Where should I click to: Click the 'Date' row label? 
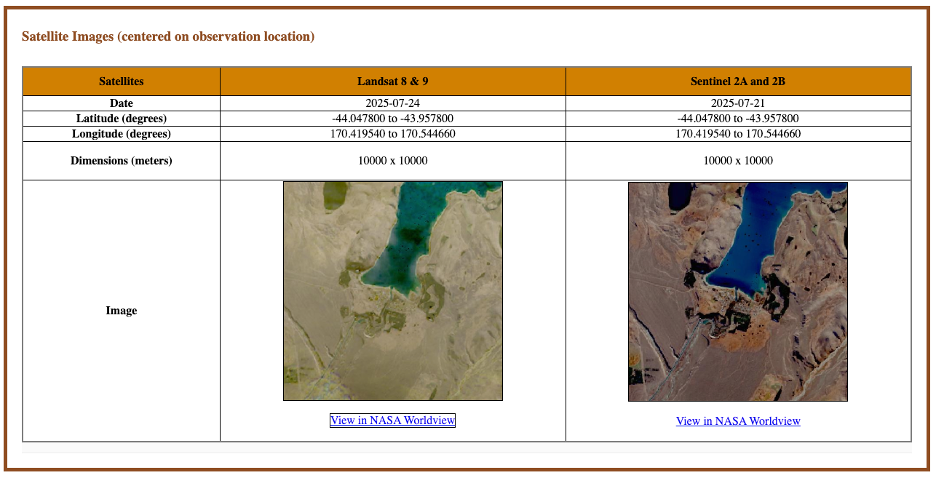point(121,103)
